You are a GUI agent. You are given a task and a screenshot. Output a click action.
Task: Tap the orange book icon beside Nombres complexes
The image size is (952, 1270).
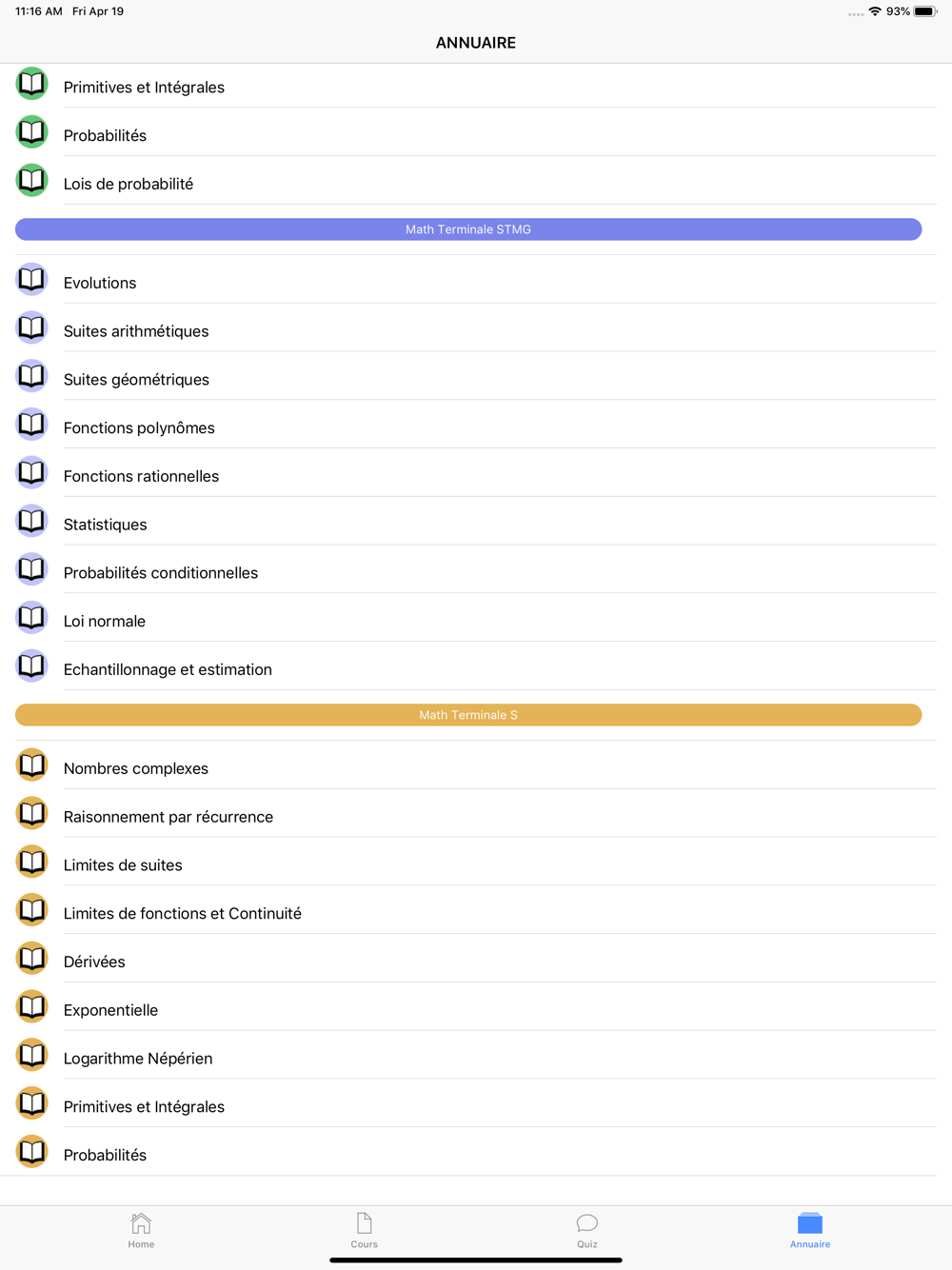click(x=31, y=764)
